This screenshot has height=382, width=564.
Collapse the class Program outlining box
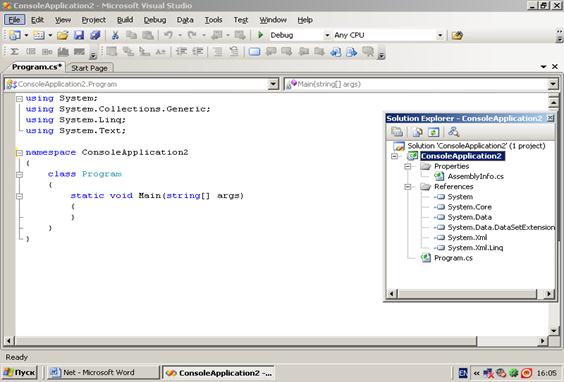[19, 174]
